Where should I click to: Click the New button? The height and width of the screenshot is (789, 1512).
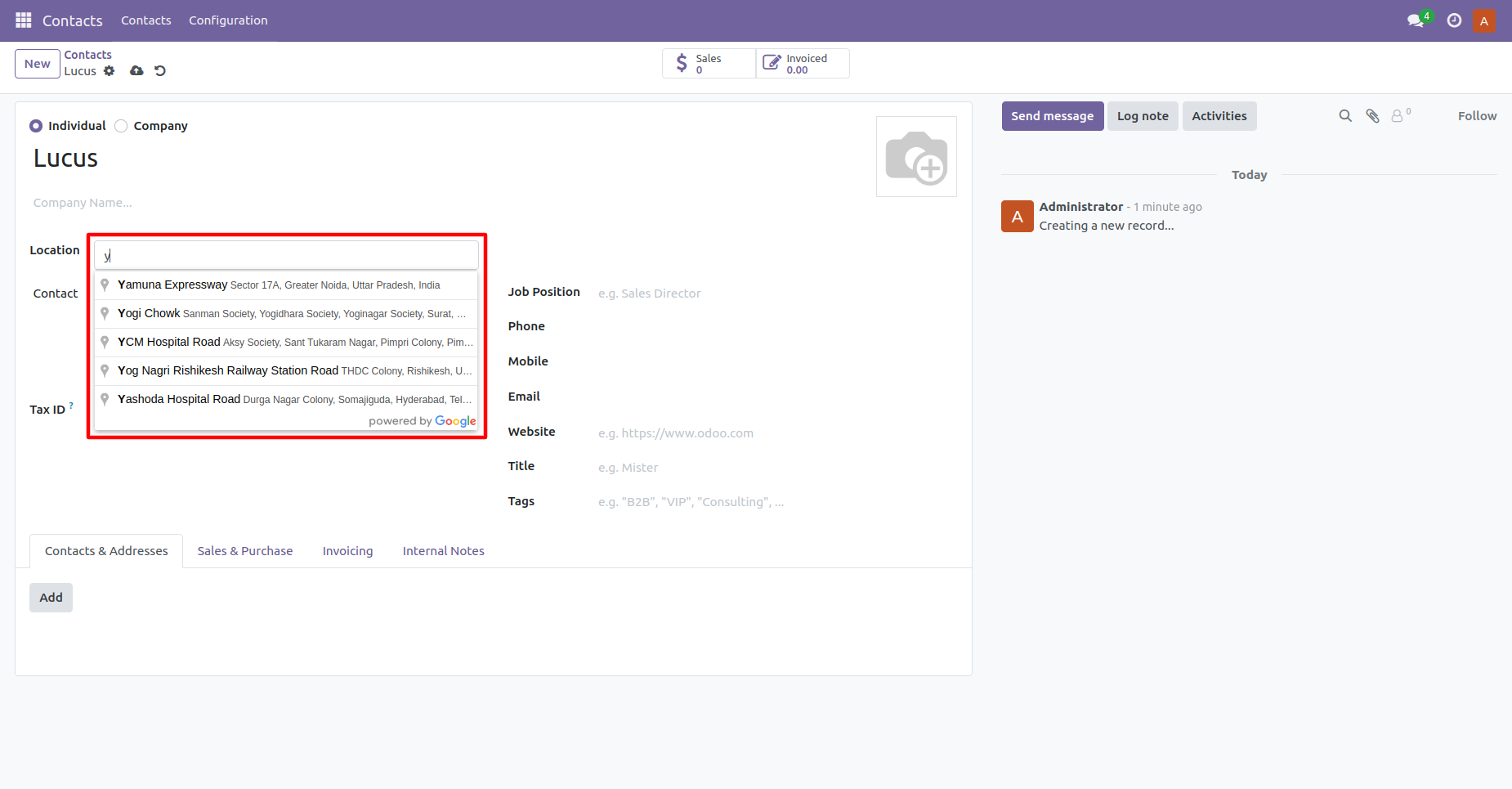pos(37,63)
